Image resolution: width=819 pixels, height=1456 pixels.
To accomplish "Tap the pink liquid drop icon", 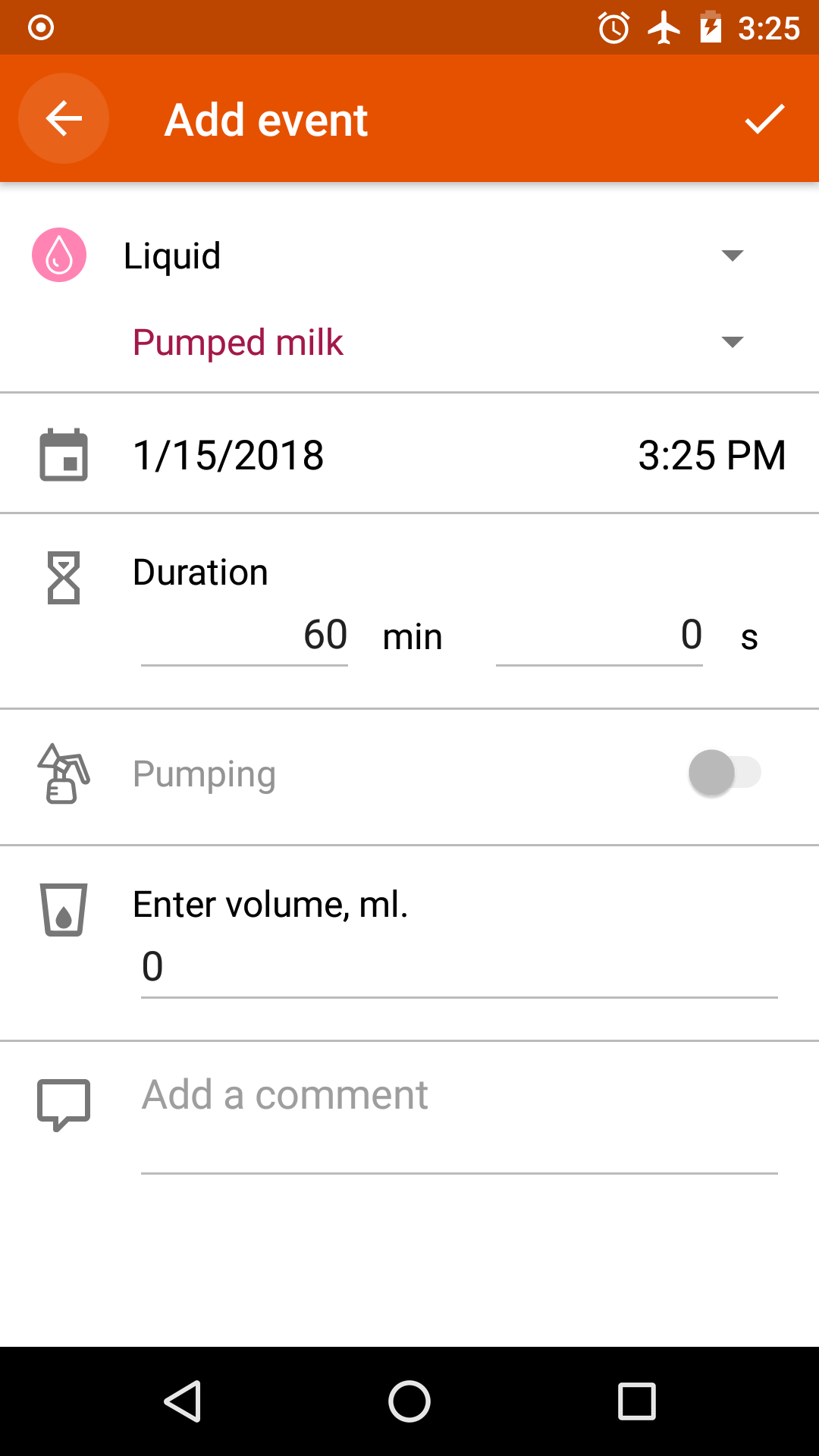I will coord(59,255).
